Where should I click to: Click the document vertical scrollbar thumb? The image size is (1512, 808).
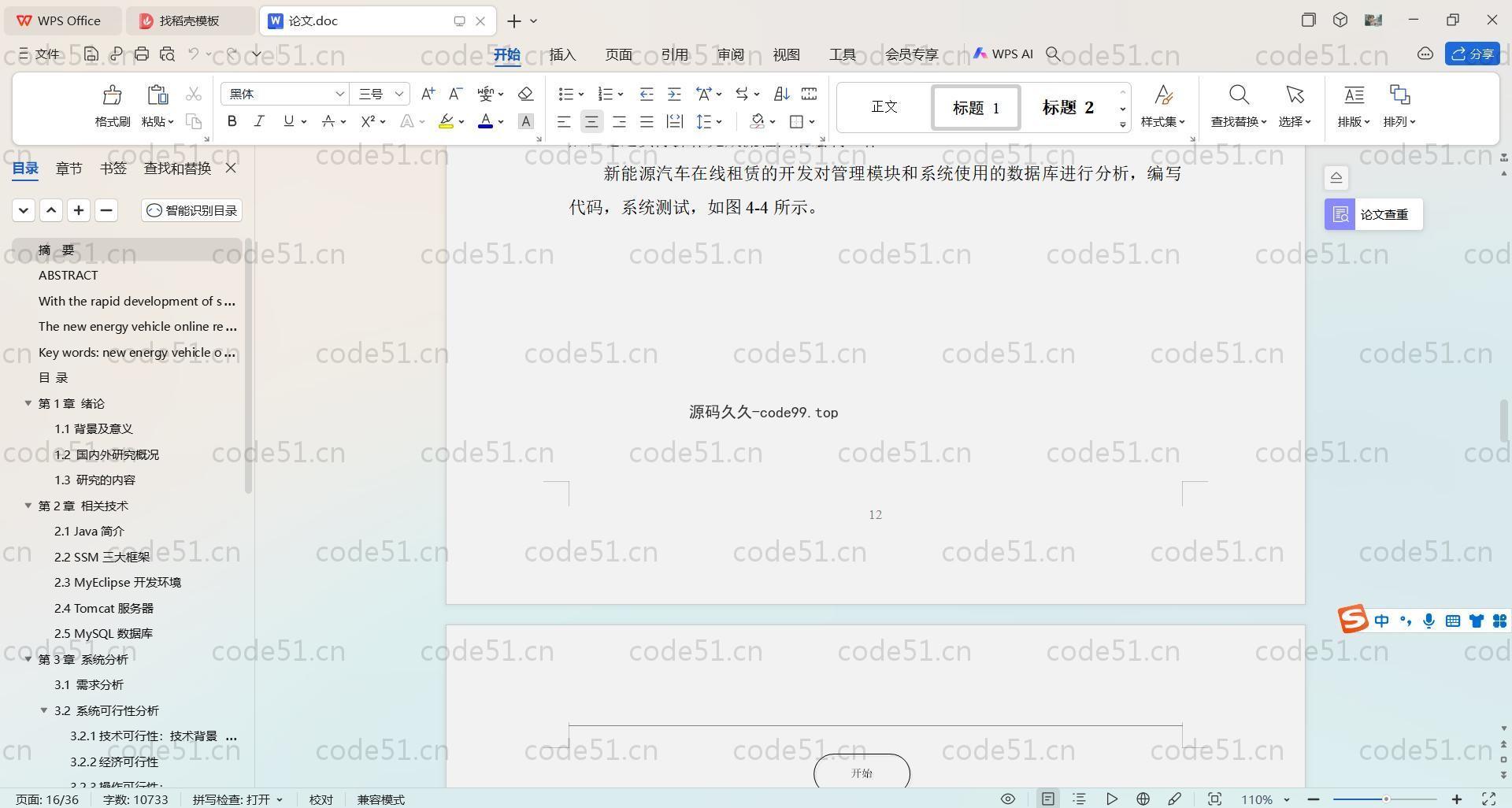click(x=1503, y=420)
